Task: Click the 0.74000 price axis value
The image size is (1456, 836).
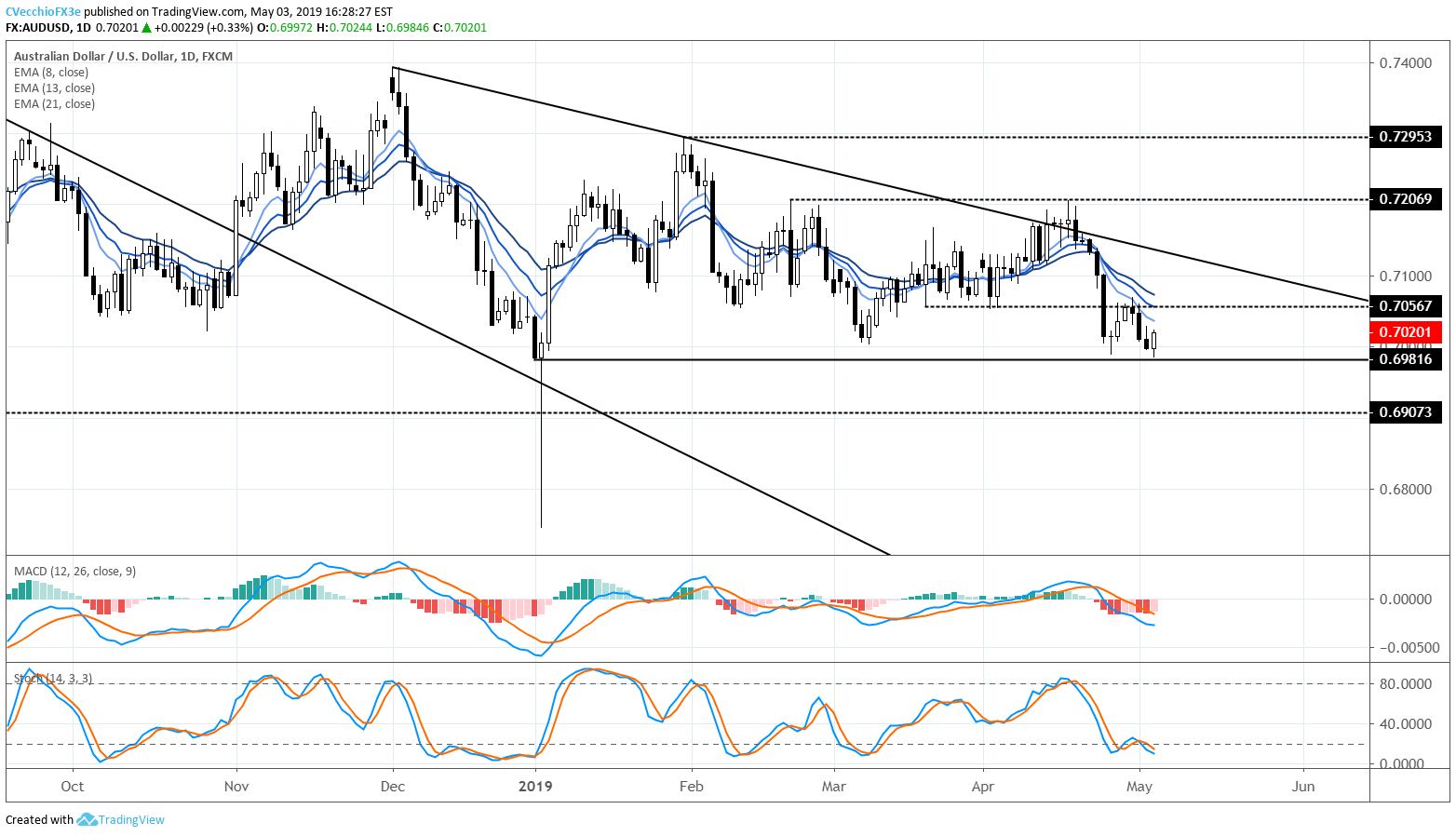Action: coord(1405,63)
